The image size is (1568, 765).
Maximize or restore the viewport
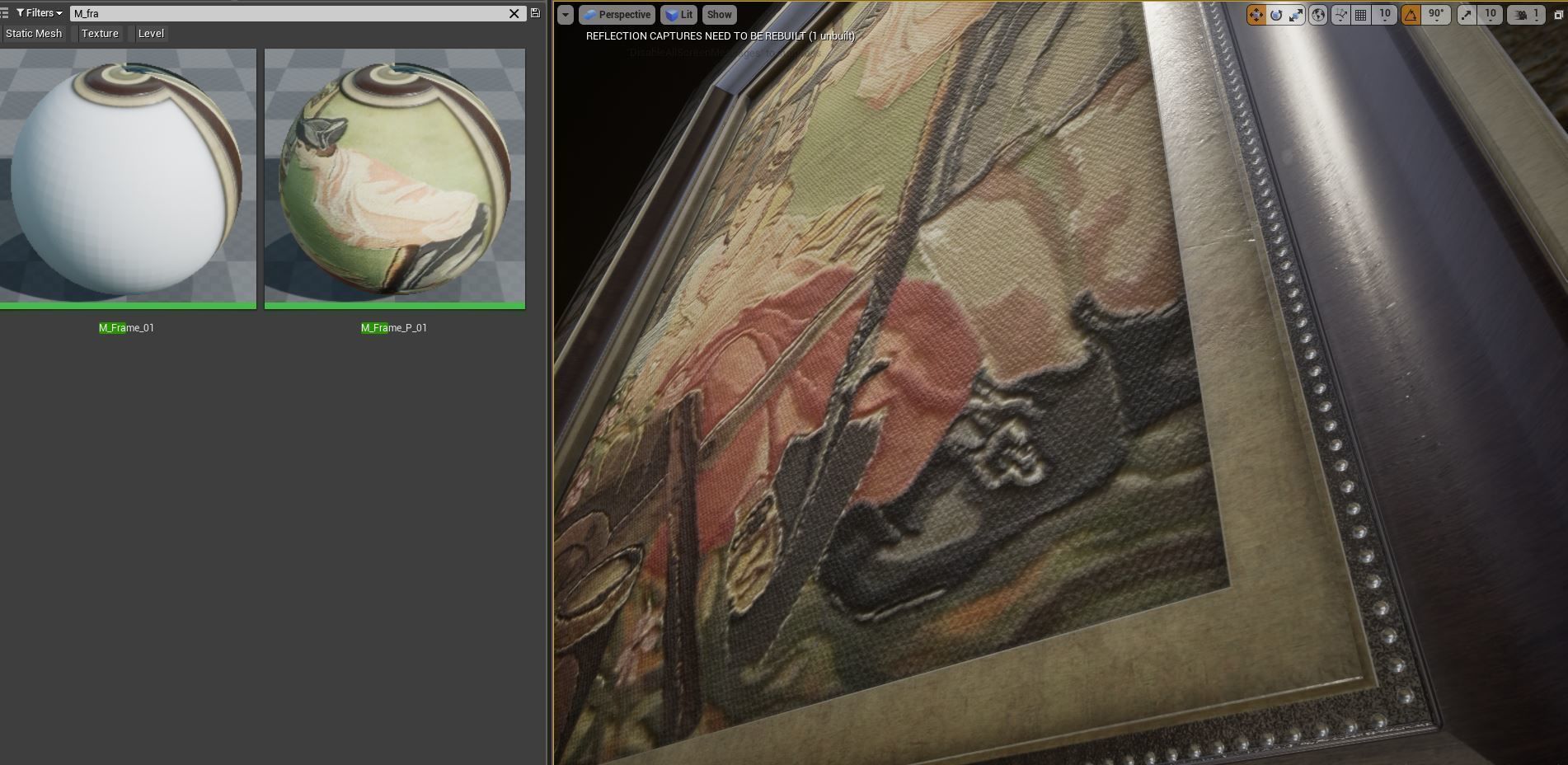(x=1558, y=15)
